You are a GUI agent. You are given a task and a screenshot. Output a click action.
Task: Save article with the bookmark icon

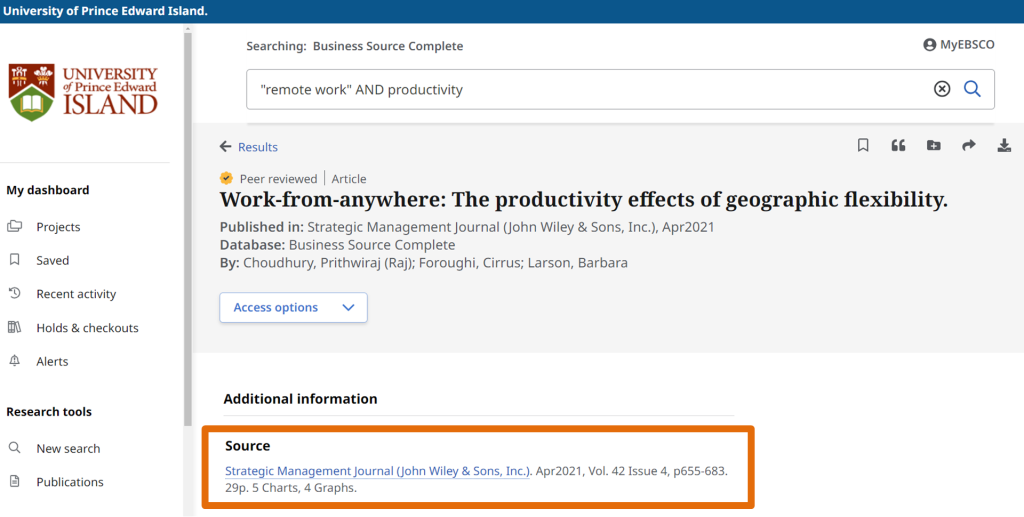[x=863, y=145]
